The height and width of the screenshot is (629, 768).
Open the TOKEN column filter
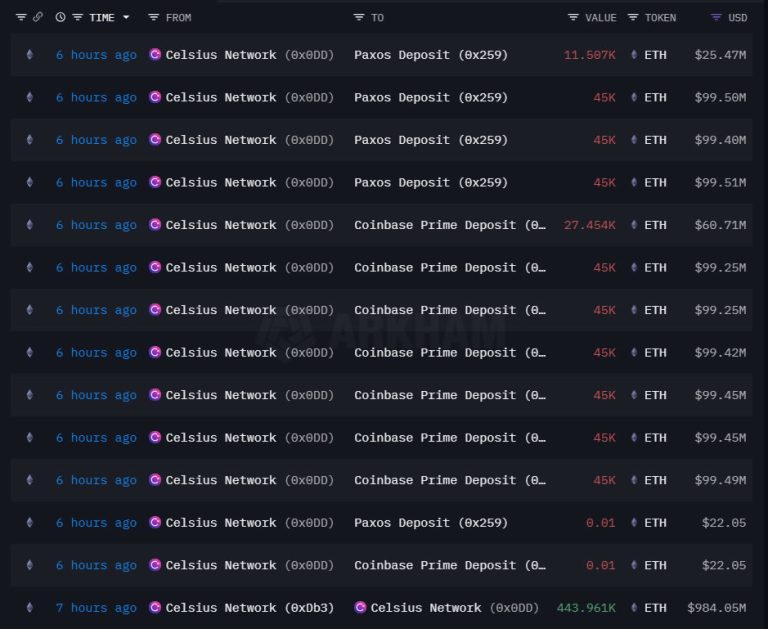click(x=634, y=17)
